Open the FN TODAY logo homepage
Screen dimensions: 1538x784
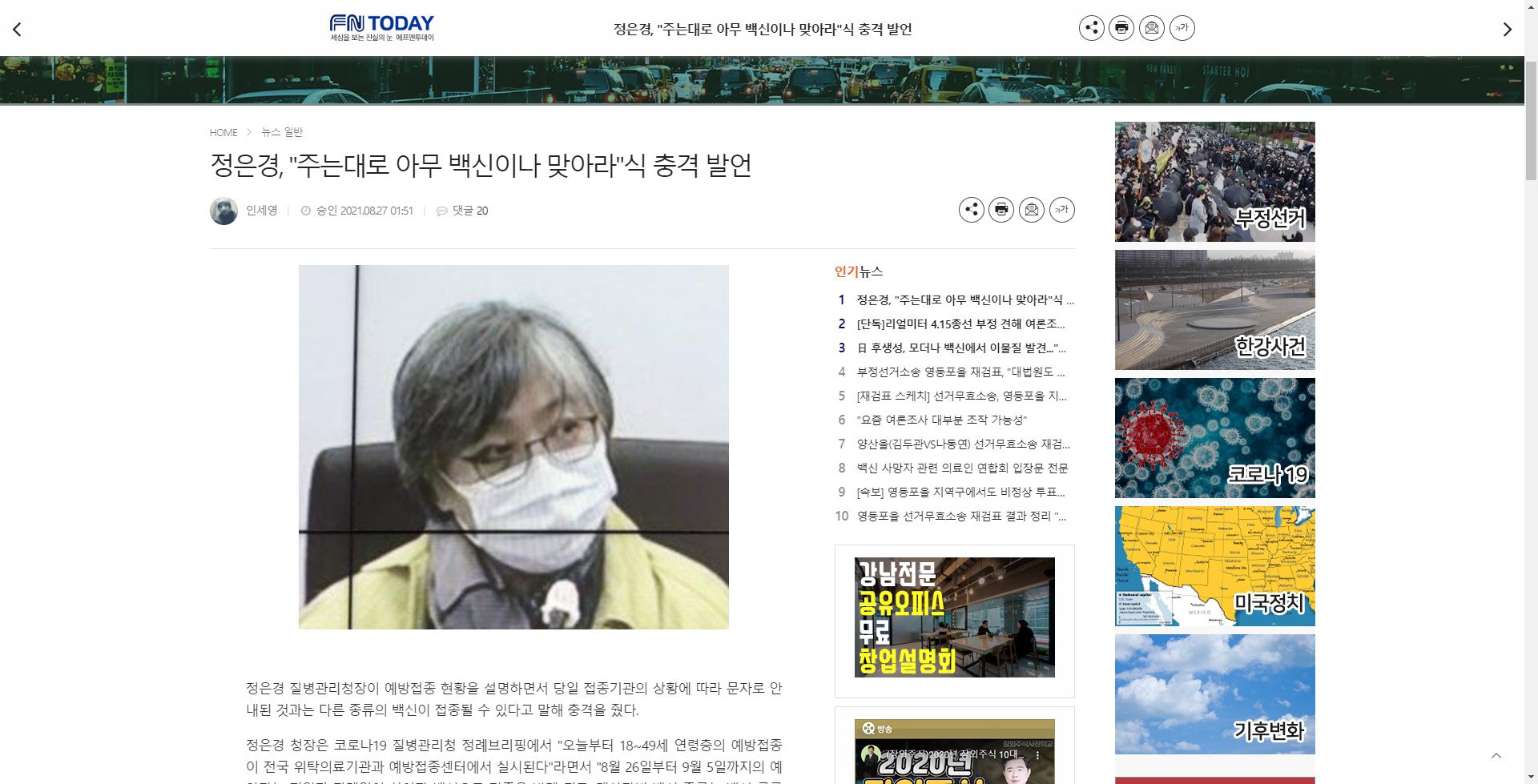point(382,28)
